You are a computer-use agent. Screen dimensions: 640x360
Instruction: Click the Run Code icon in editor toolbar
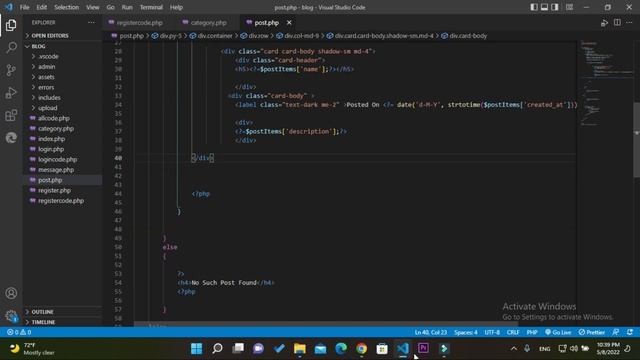tap(604, 23)
